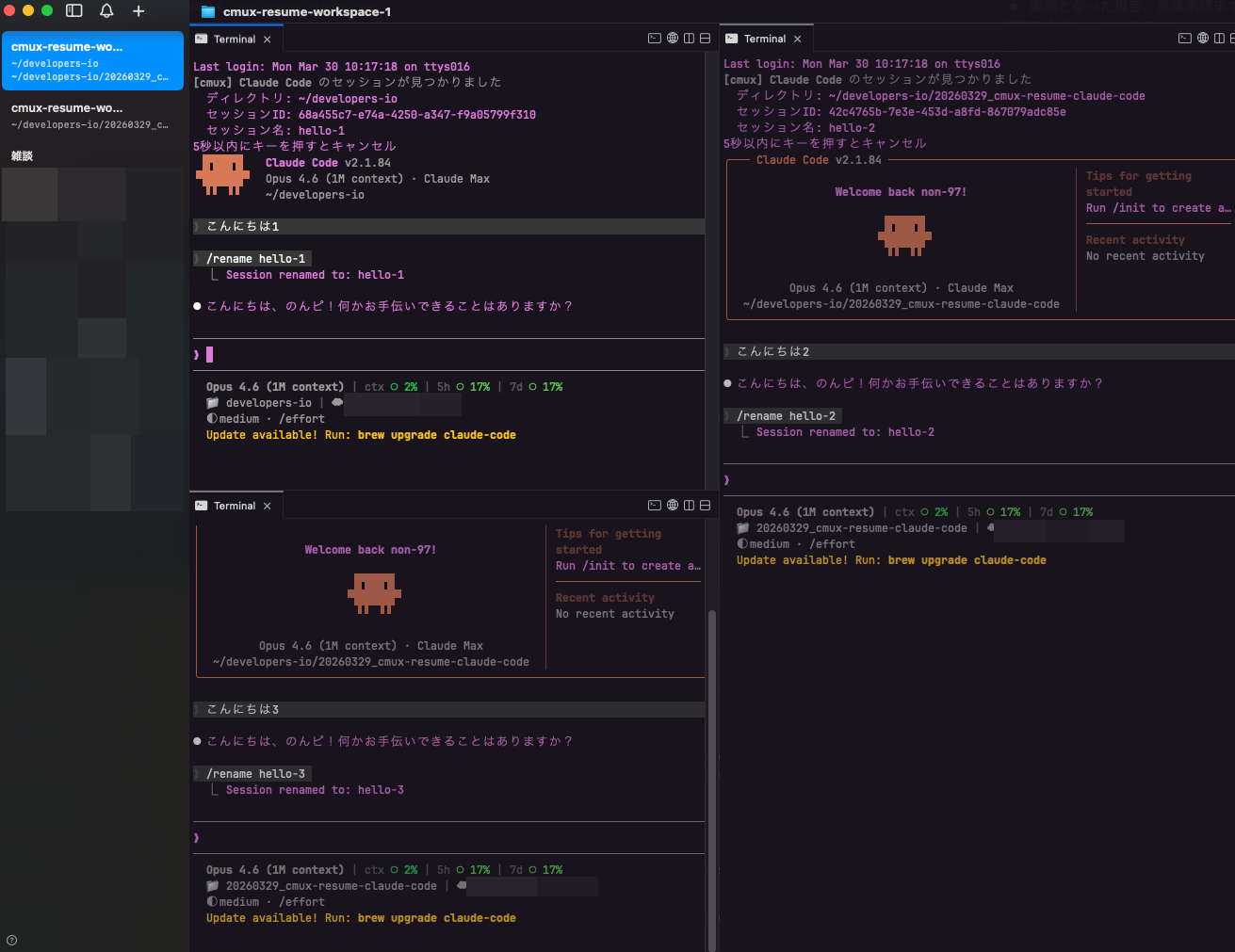This screenshot has height=952, width=1235.
Task: Split the top-left Terminal pane horizontally
Action: click(x=704, y=38)
